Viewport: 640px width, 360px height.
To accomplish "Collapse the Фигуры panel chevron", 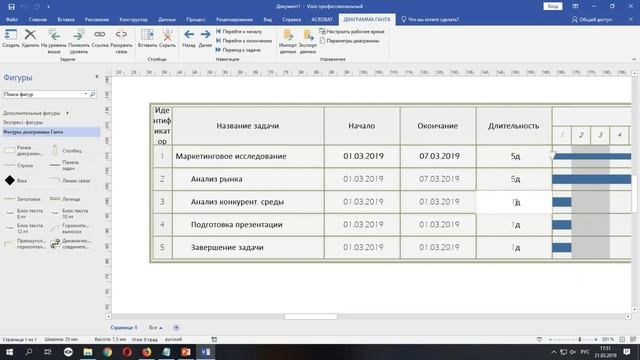I will pyautogui.click(x=97, y=76).
